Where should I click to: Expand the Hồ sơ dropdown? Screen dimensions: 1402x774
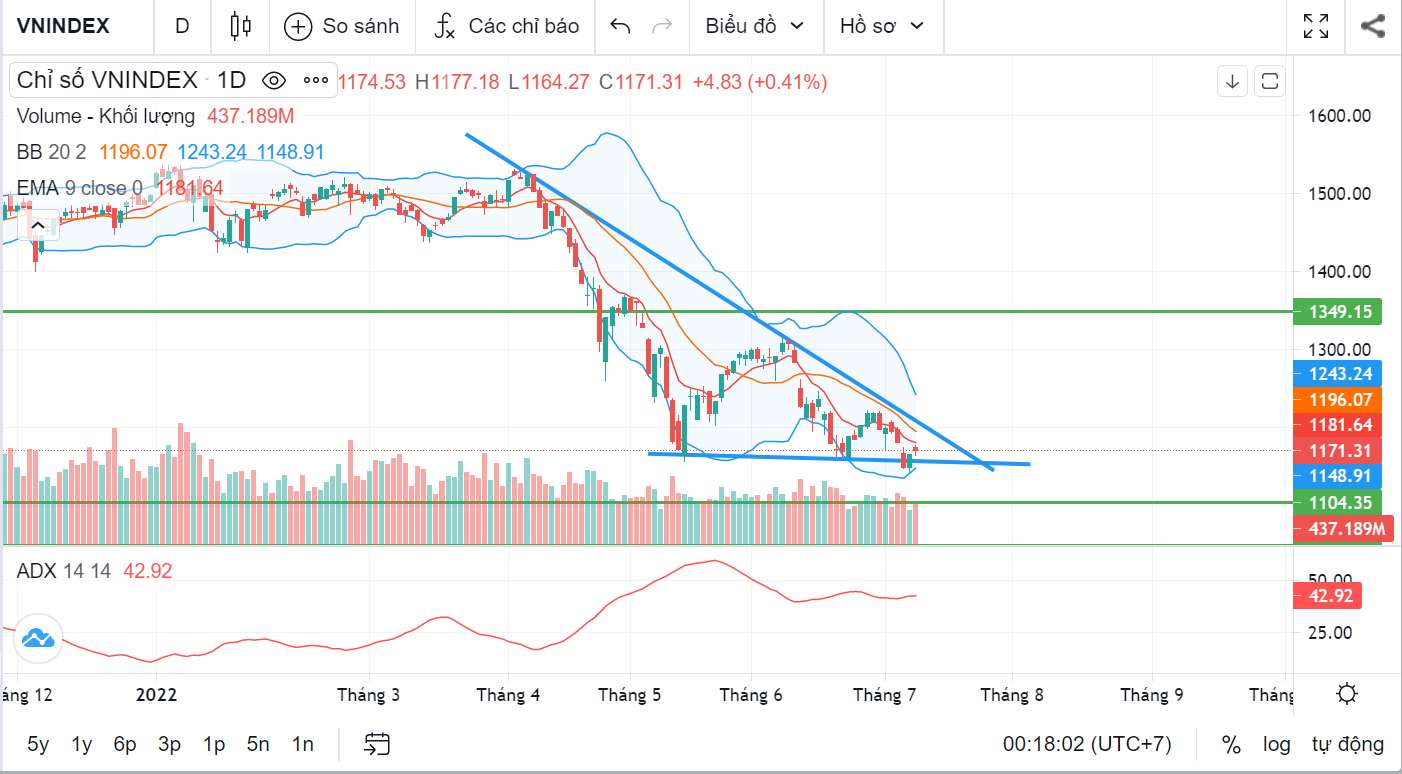pyautogui.click(x=882, y=26)
